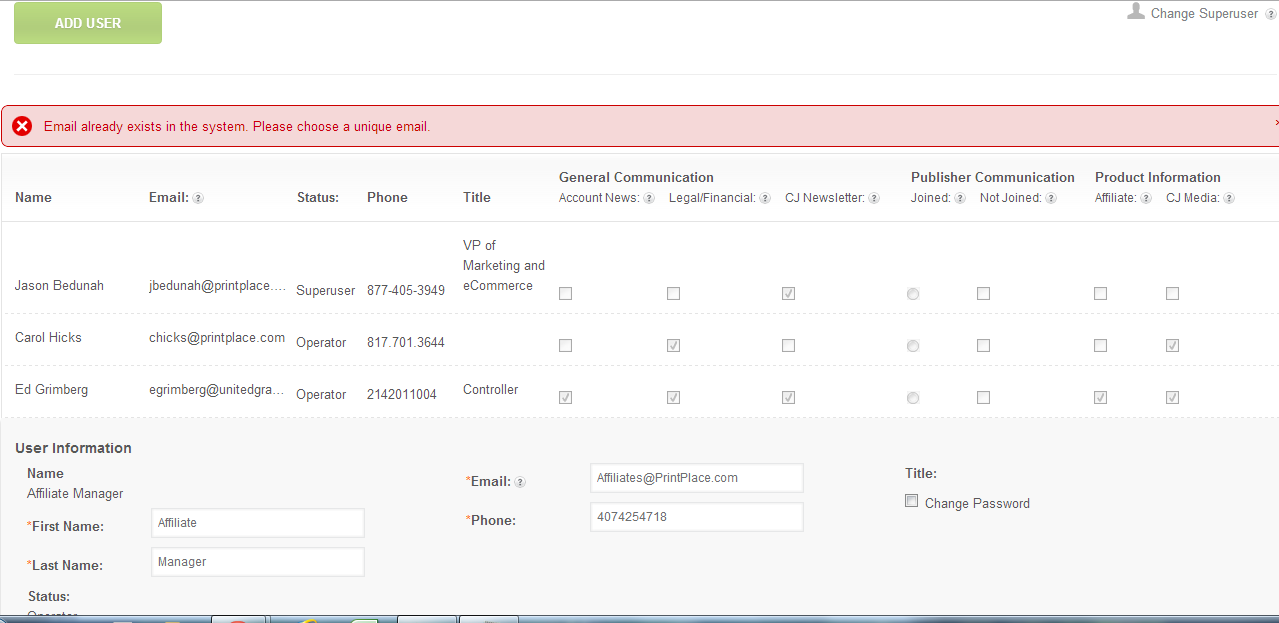Click the First Name text field
The image size is (1279, 623).
pos(257,523)
